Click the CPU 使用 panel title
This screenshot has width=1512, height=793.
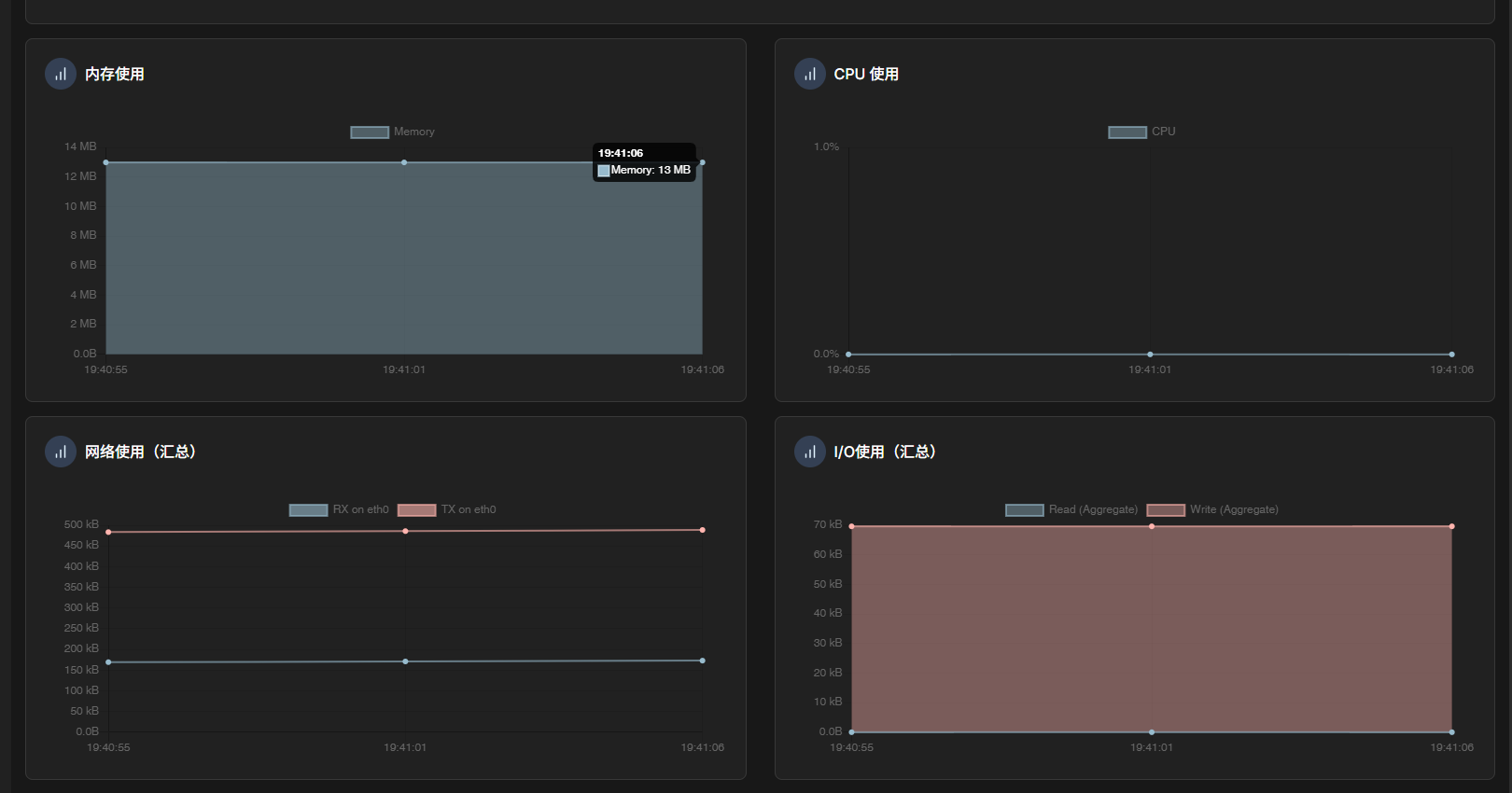pos(866,74)
